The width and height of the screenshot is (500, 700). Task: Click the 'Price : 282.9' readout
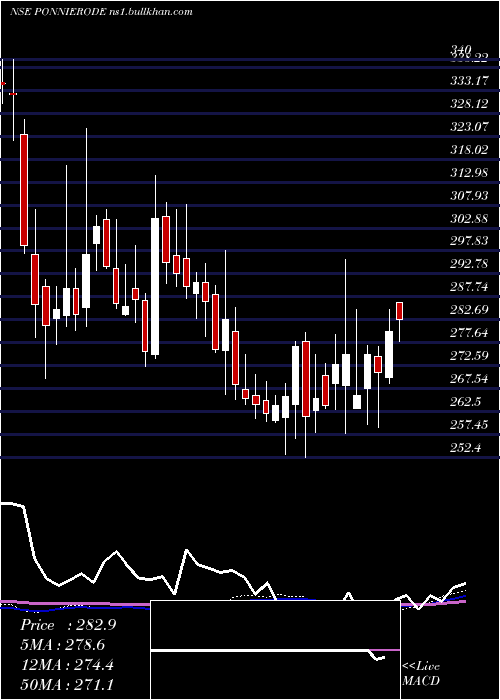click(x=68, y=625)
